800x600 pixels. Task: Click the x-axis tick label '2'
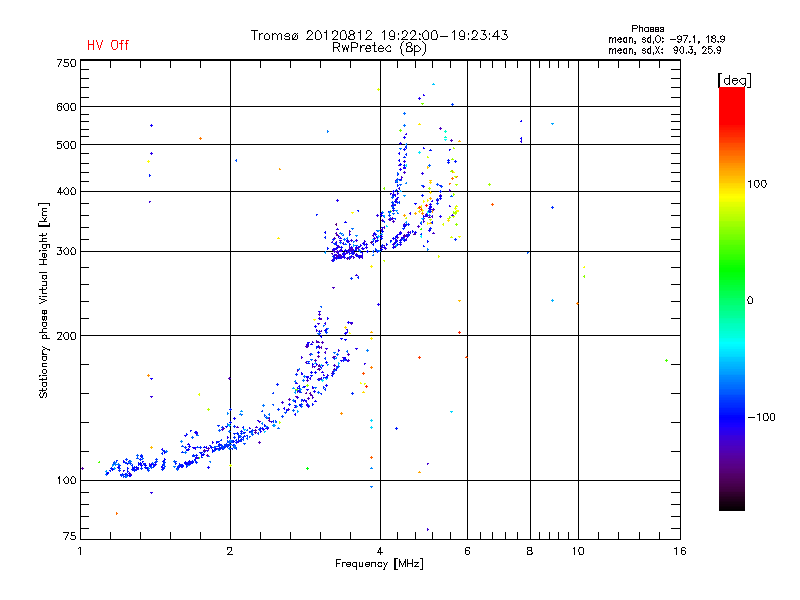pos(230,551)
